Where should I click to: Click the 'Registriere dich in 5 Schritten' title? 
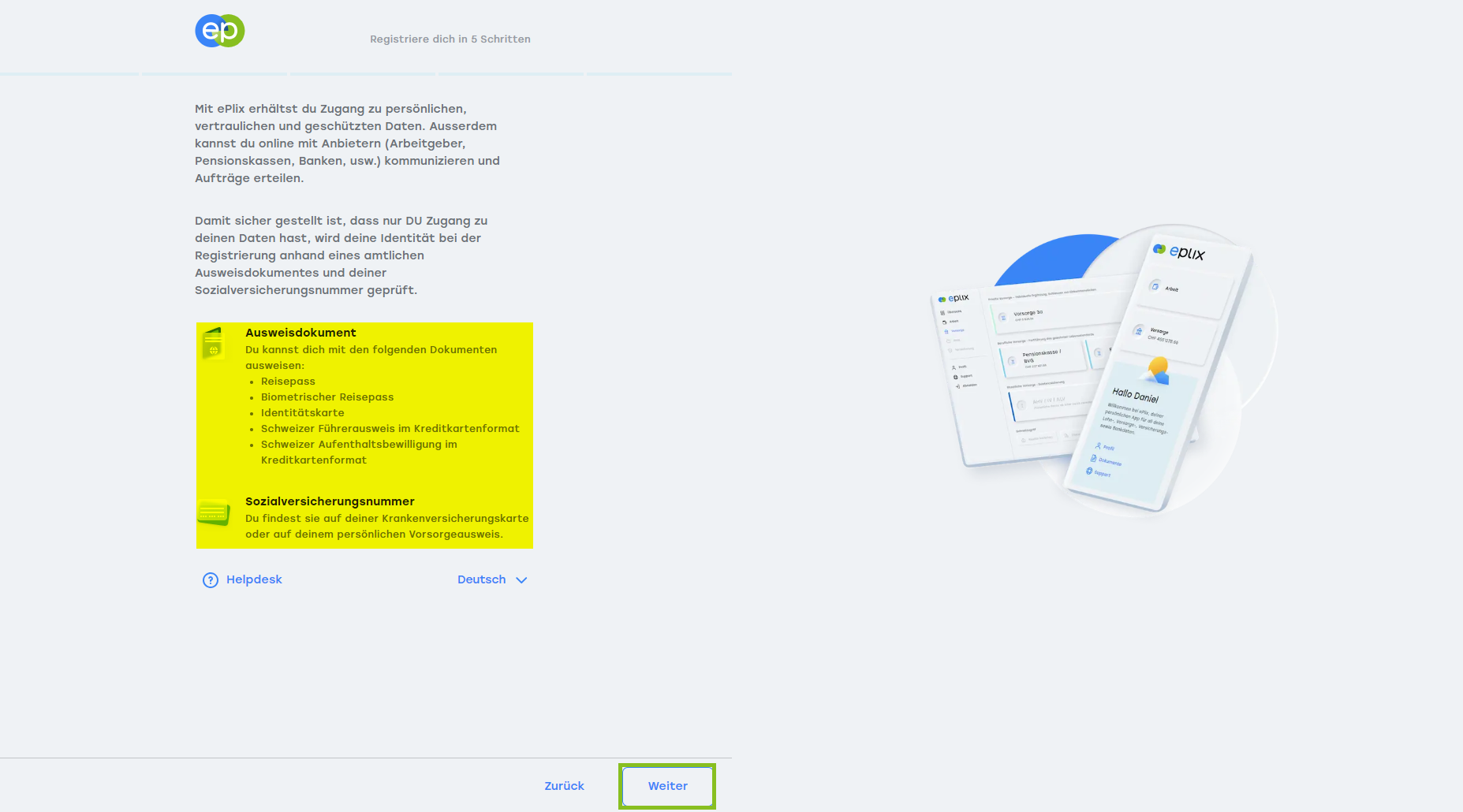(x=450, y=39)
